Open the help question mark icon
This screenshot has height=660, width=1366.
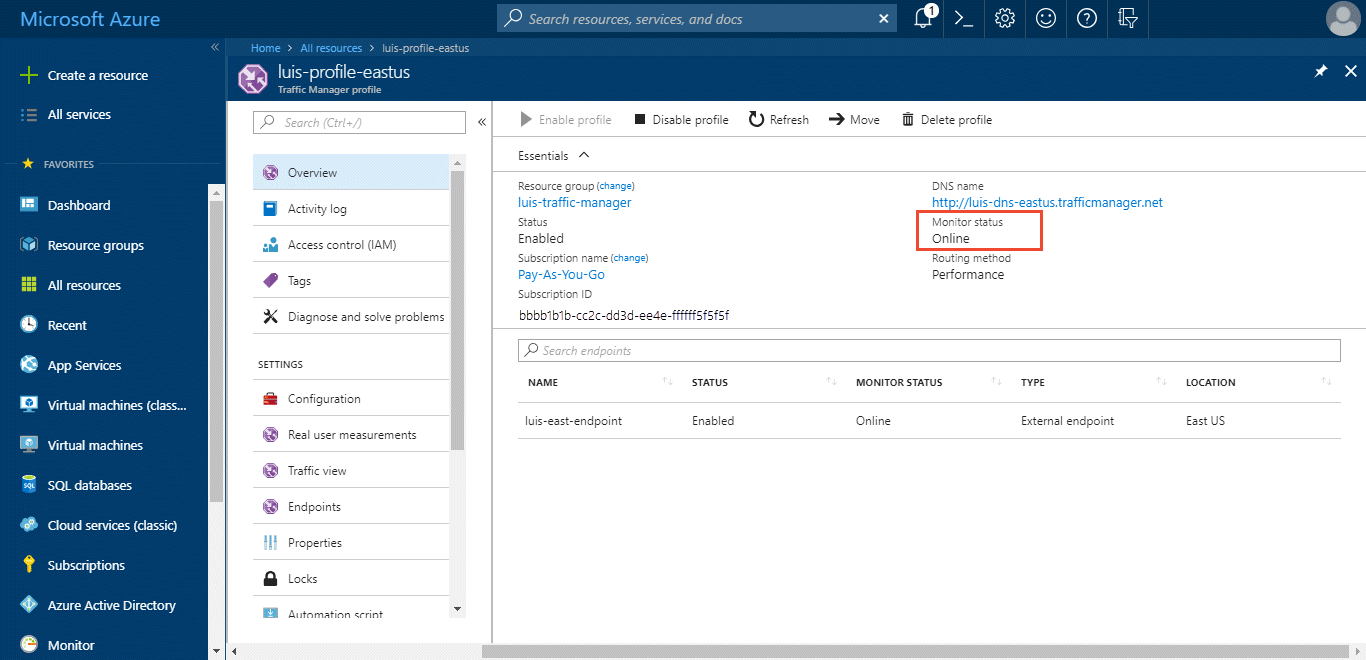[x=1087, y=18]
